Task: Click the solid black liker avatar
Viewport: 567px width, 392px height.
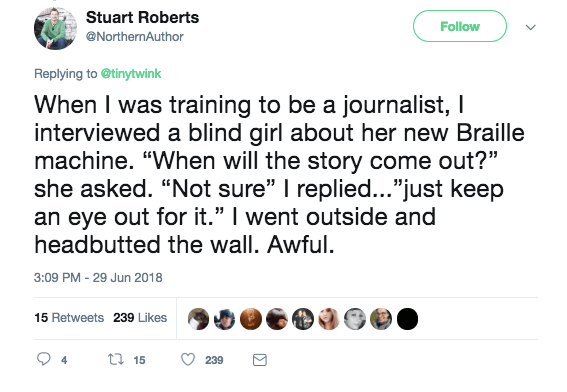Action: point(407,319)
